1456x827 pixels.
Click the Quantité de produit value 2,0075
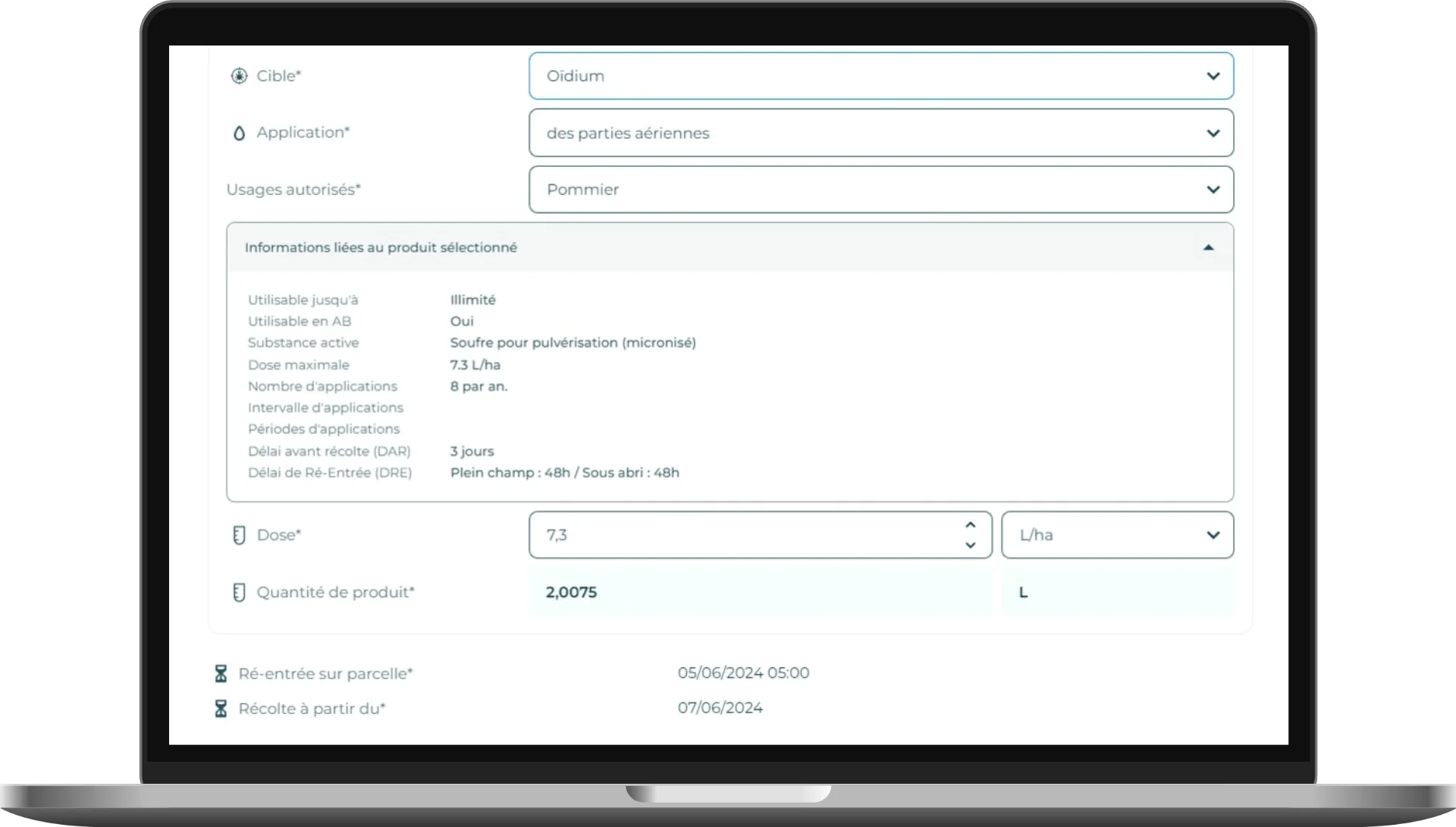570,593
